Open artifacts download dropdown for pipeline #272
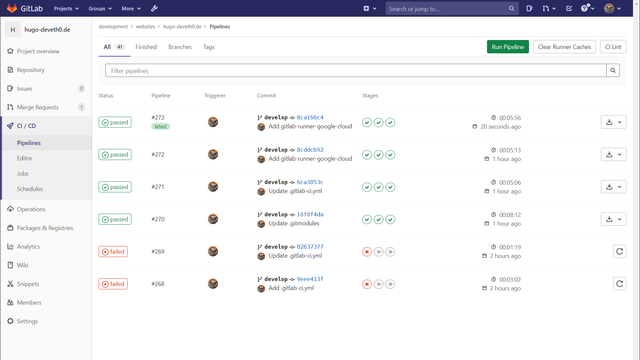 click(x=613, y=154)
